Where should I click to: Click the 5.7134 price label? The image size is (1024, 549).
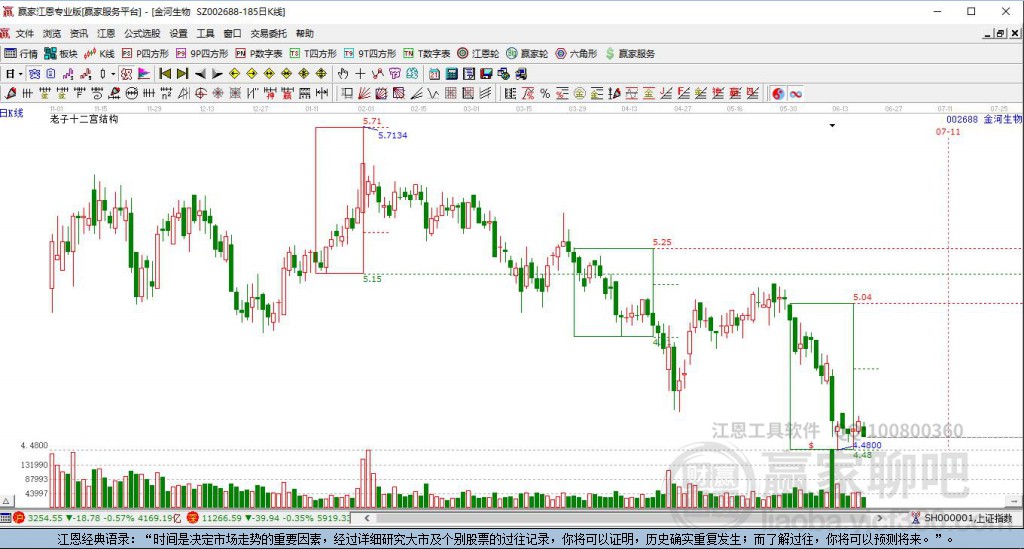pyautogui.click(x=392, y=135)
